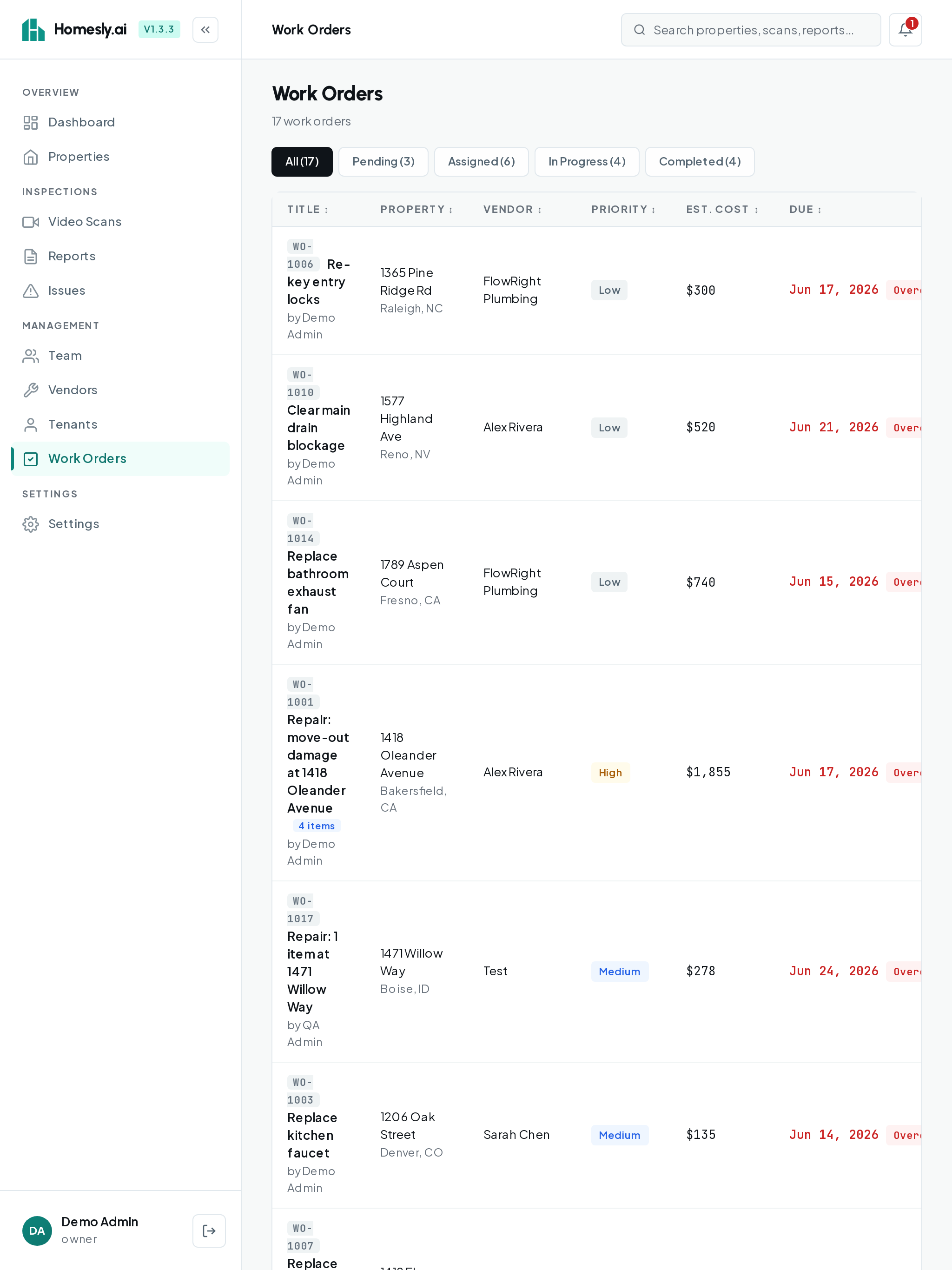This screenshot has height=1270, width=952.
Task: Click Demo Admin user name
Action: [100, 1222]
